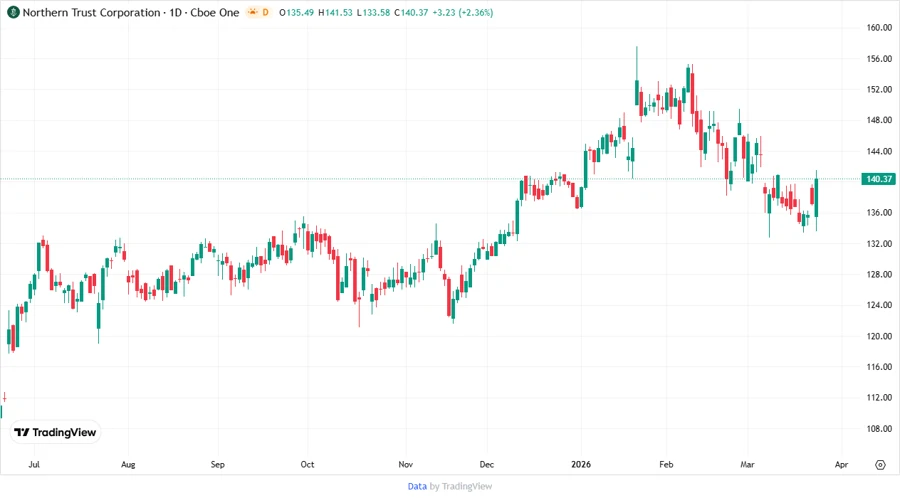Open the Data link in the footer

click(x=417, y=487)
